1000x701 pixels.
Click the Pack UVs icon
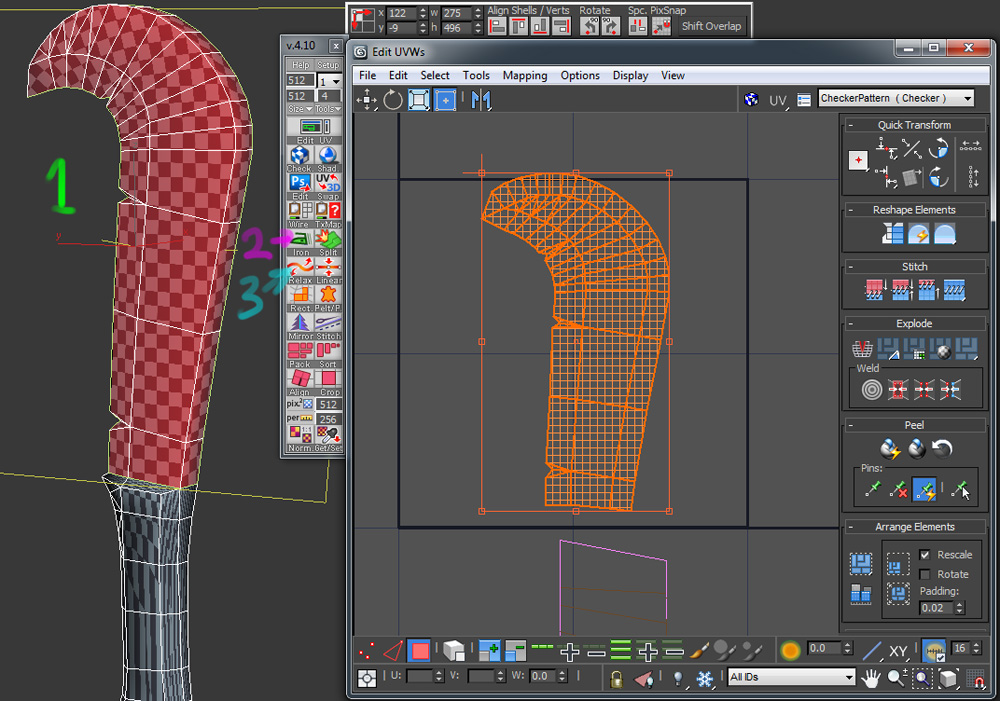300,351
